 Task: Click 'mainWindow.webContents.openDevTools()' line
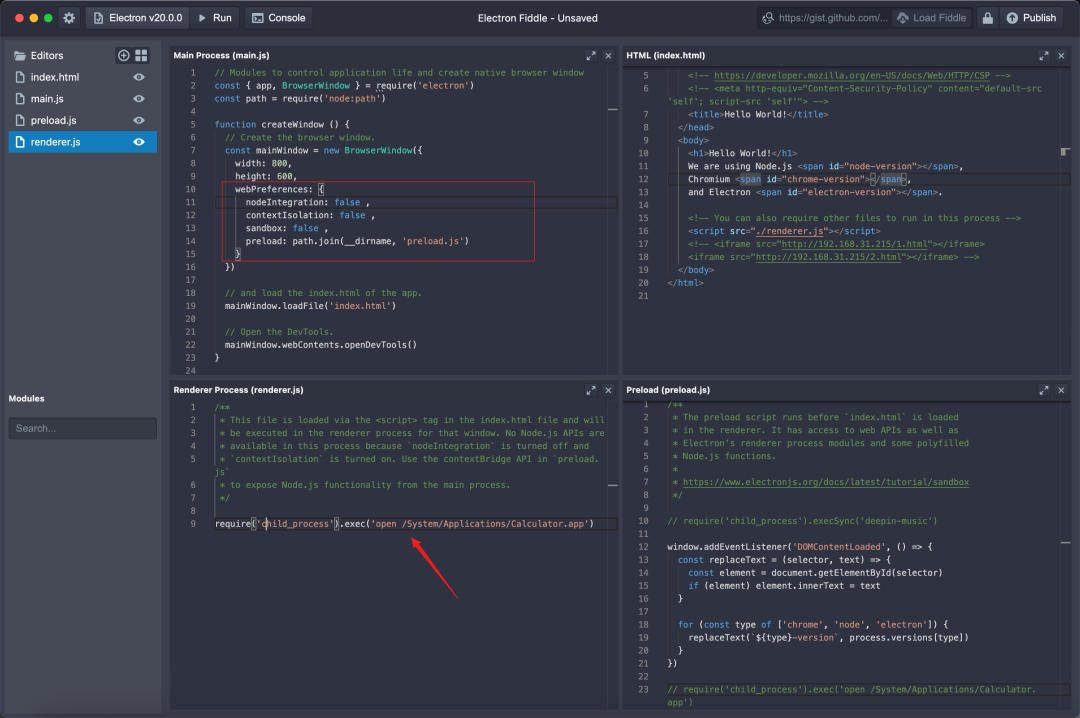320,345
